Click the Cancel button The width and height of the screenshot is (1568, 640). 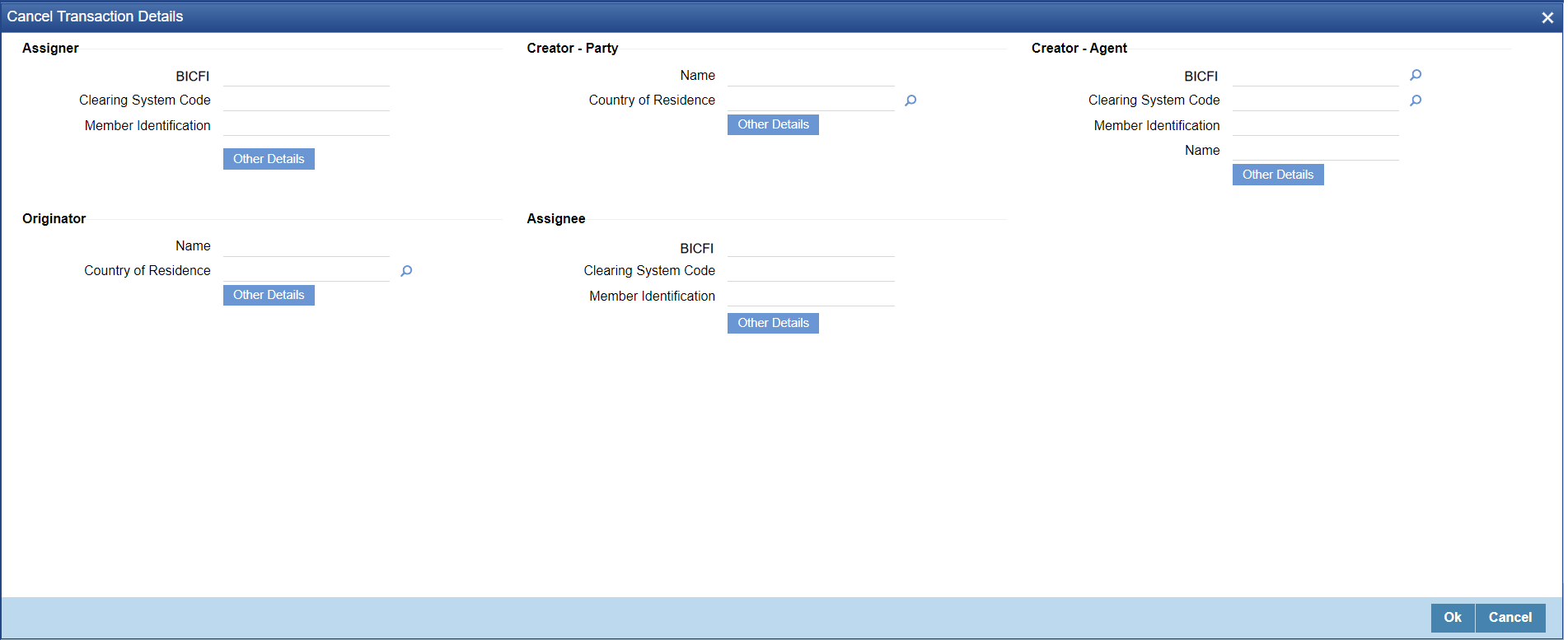pos(1510,618)
